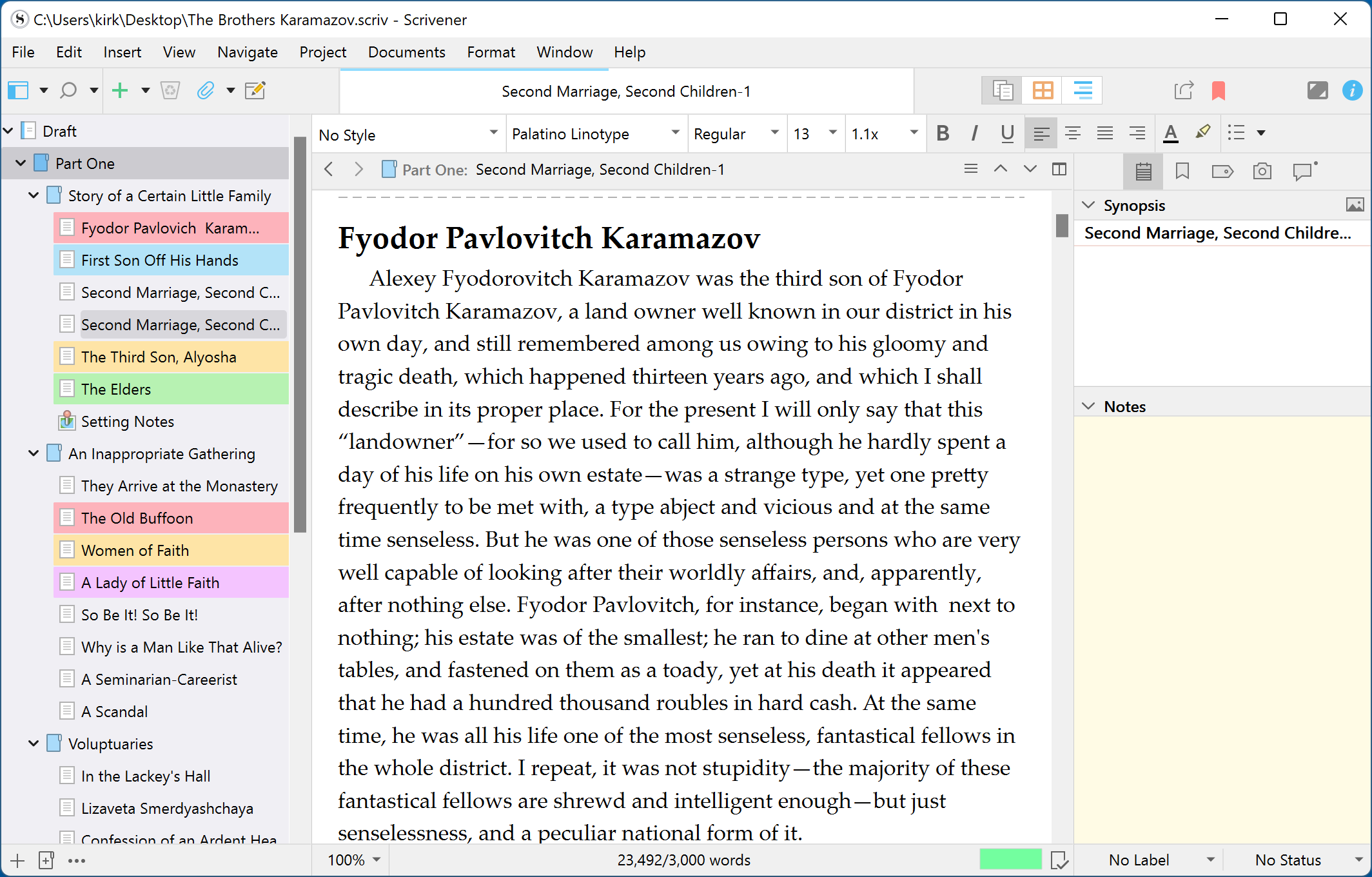The height and width of the screenshot is (877, 1372).
Task: Select the Corkboard view mode icon
Action: 1042,90
